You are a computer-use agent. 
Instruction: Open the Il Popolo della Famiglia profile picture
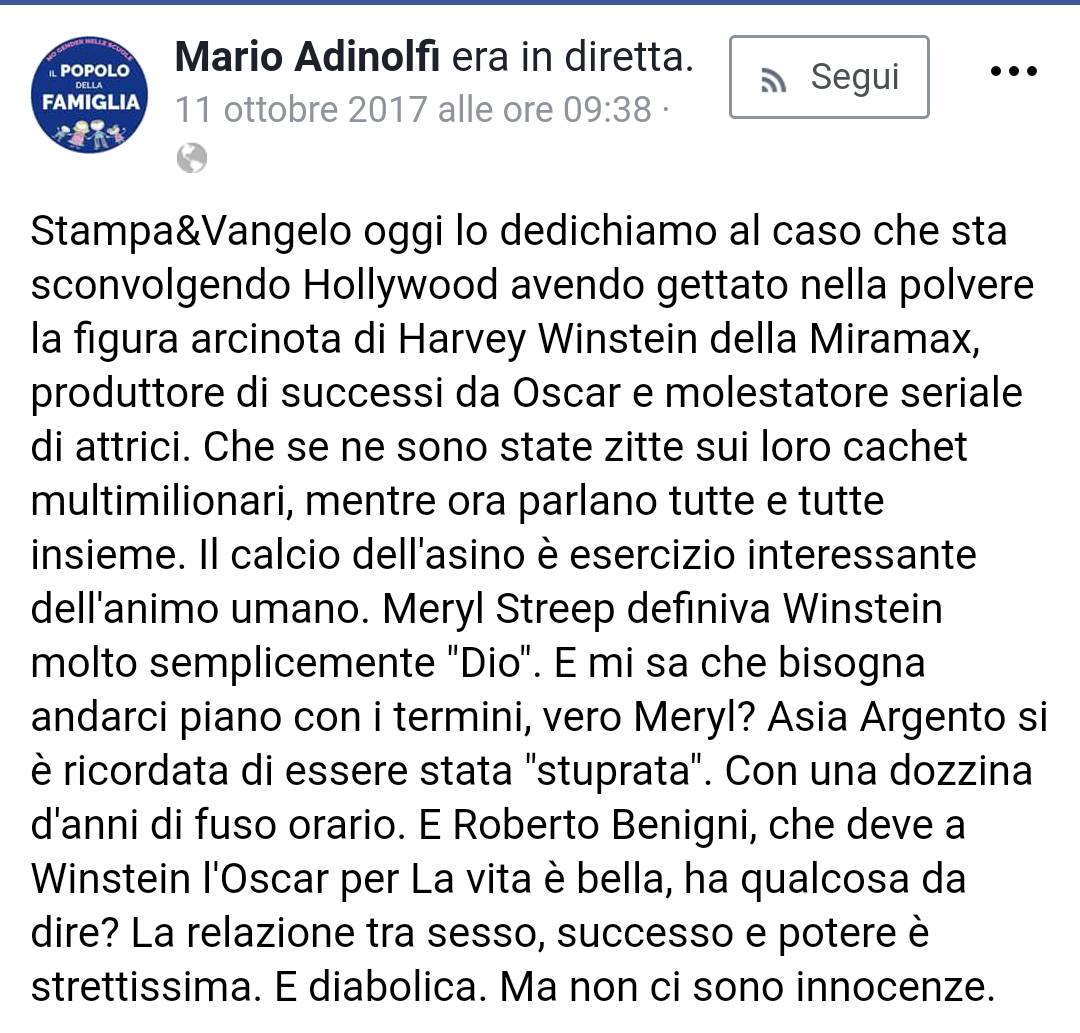[90, 94]
